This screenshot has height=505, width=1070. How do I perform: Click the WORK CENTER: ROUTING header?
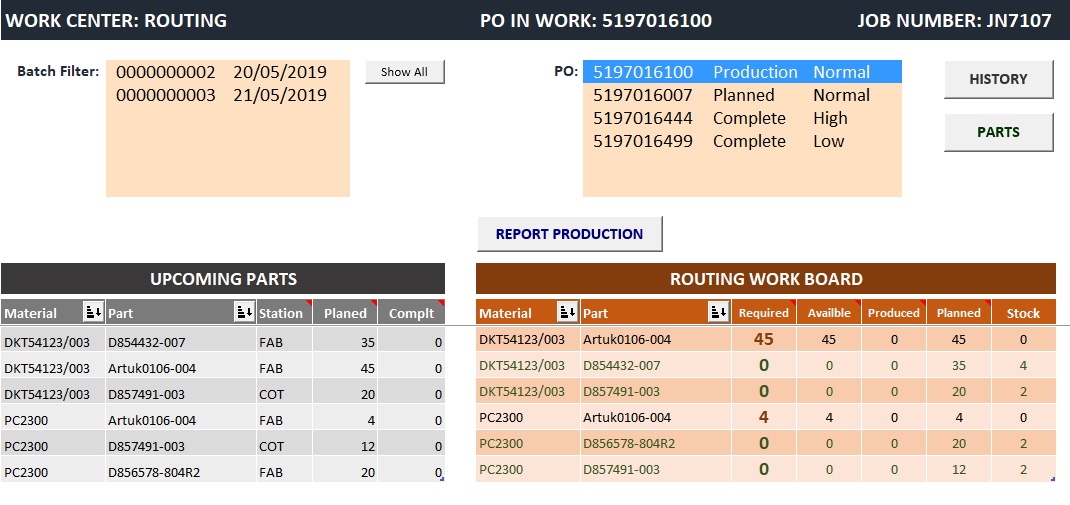[116, 20]
